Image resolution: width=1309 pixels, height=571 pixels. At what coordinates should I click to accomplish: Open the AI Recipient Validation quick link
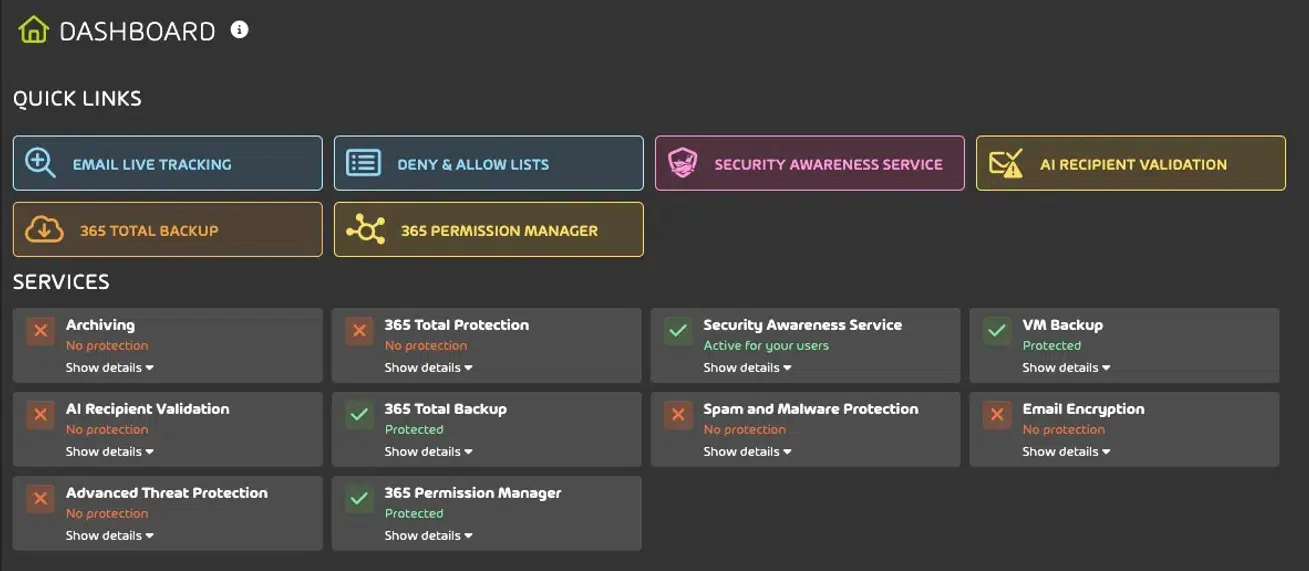coord(1131,163)
